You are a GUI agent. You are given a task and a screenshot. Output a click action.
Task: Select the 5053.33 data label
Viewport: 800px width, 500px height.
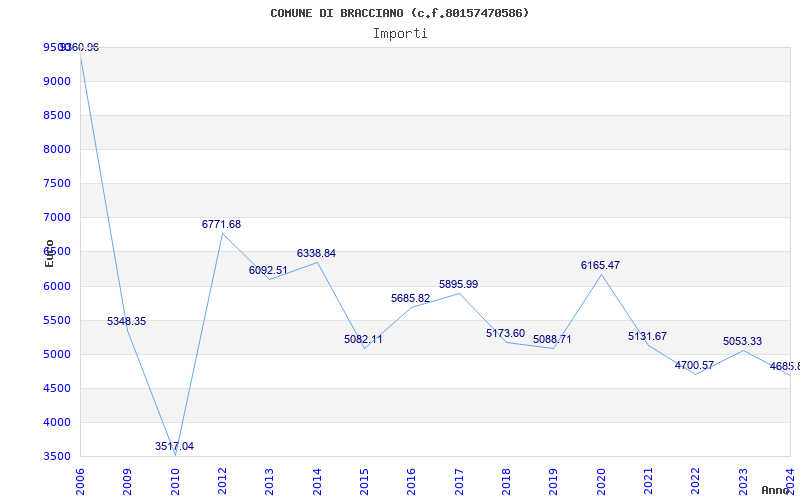[742, 341]
